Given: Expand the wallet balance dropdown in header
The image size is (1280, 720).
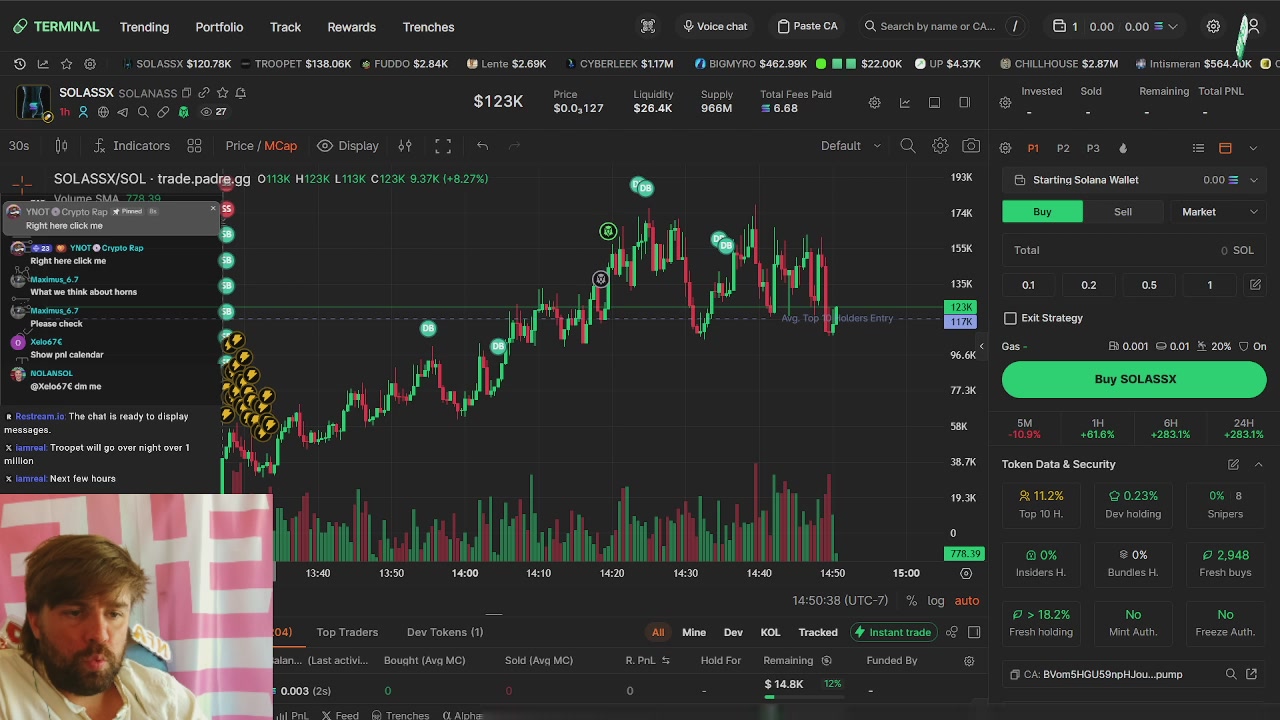Looking at the screenshot, I should click(x=1173, y=27).
